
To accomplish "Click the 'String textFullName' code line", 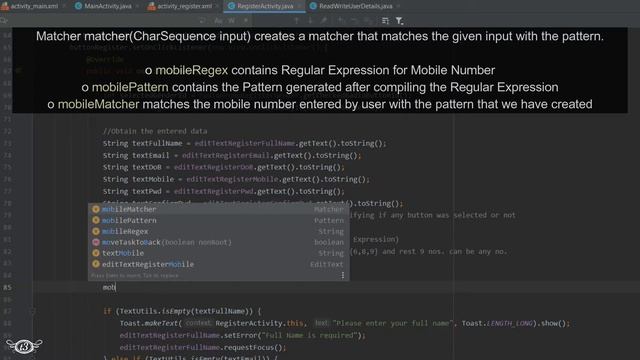I will (x=244, y=143).
